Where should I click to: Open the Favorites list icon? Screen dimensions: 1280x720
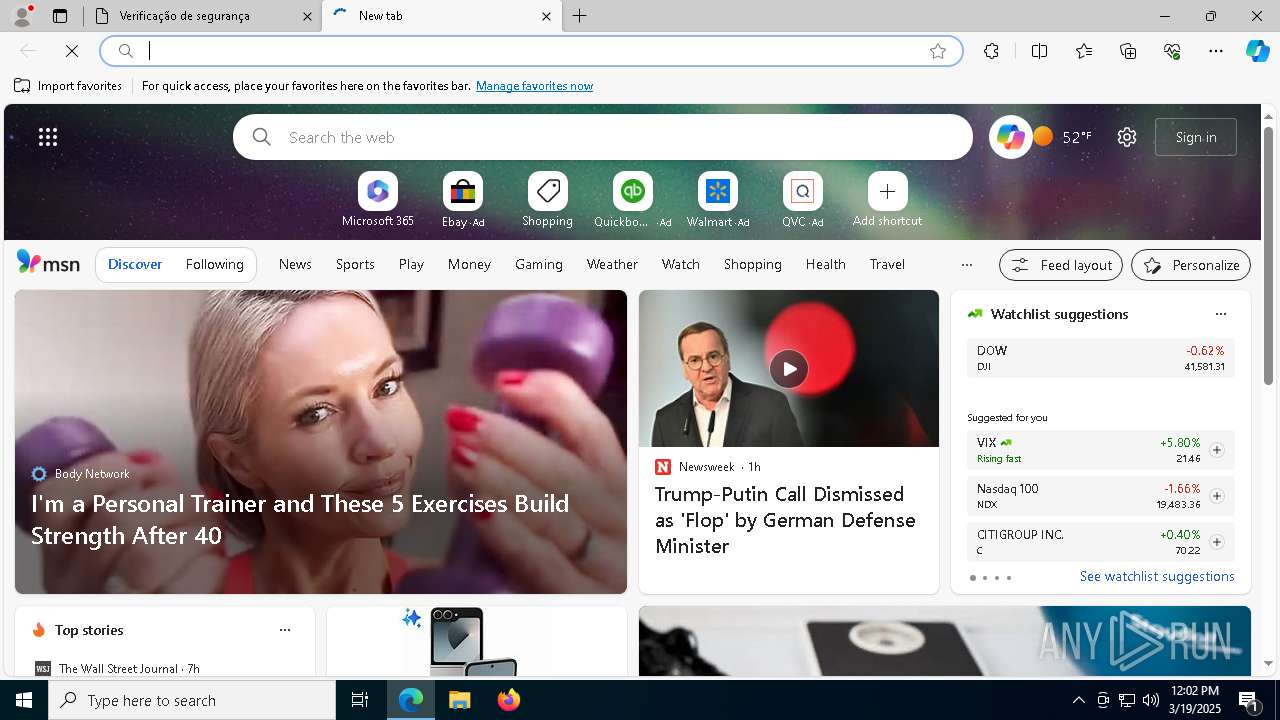pos(1084,51)
